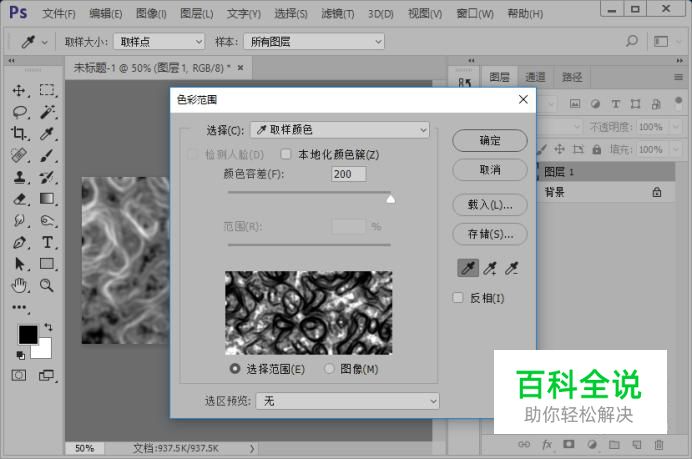
Task: Open the layers panel flyout menu
Action: 678,77
